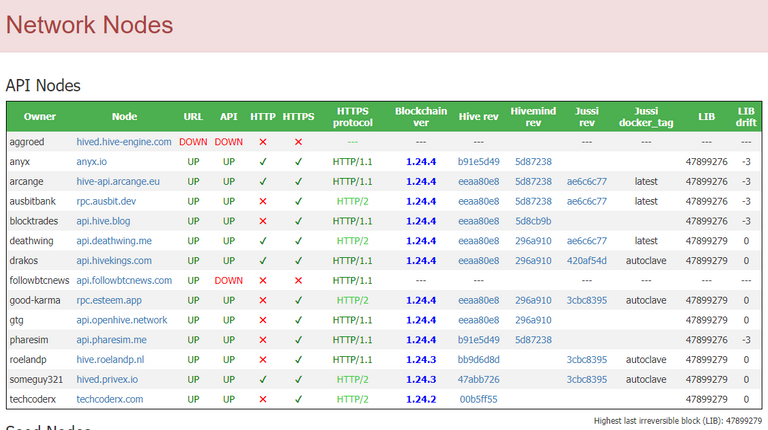Click the Owner column header
The height and width of the screenshot is (430, 768).
(40, 117)
